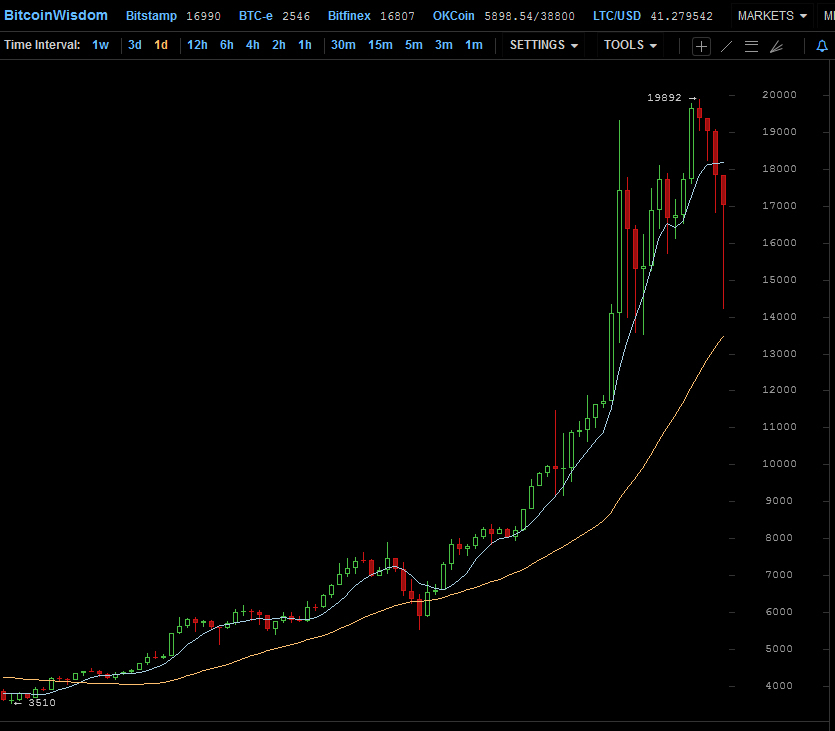Choose the 15m time interval
Viewport: 835px width, 731px height.
pyautogui.click(x=380, y=45)
